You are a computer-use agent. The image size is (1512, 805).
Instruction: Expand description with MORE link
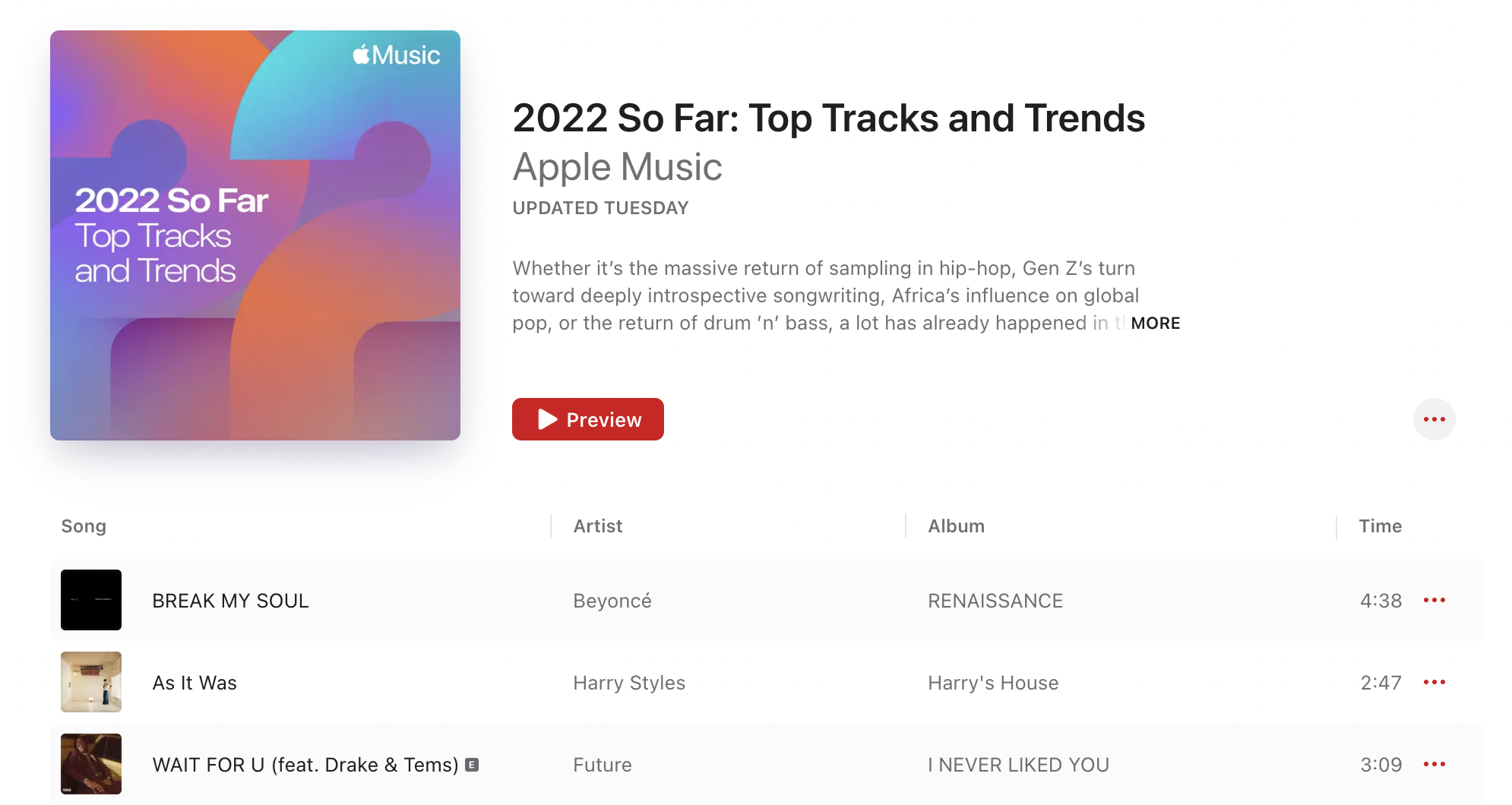[1155, 324]
